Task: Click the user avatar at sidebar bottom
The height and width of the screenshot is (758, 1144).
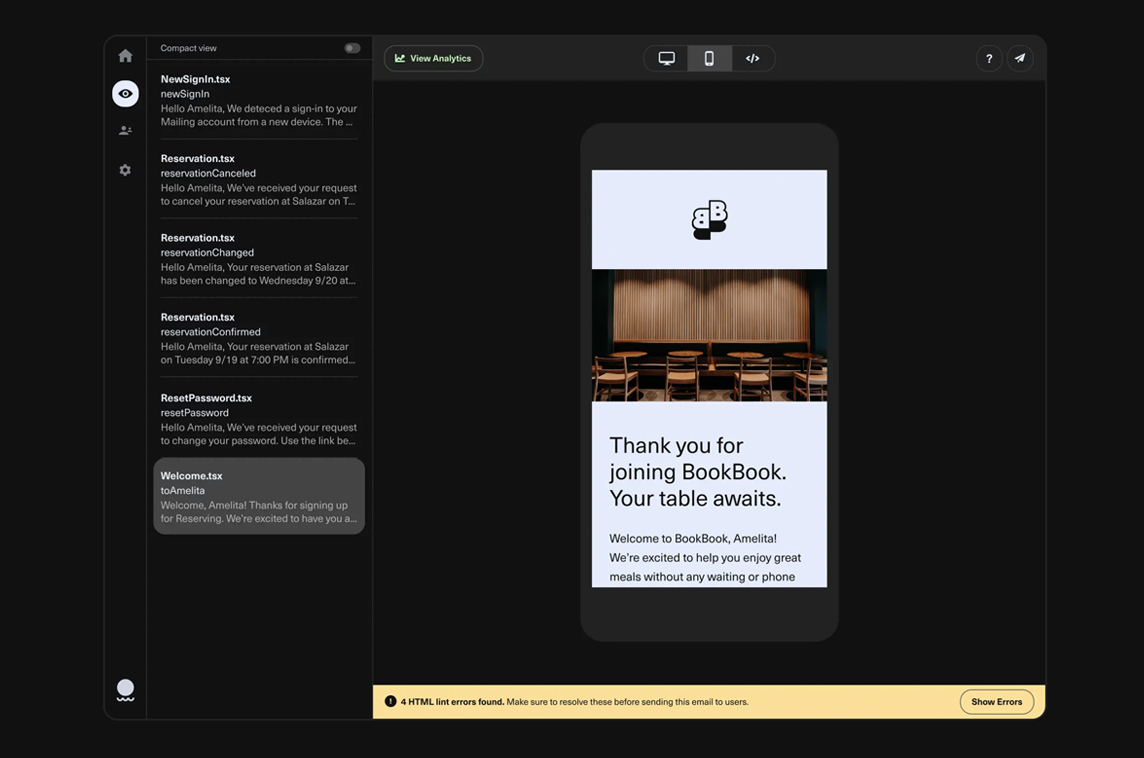Action: pos(125,689)
